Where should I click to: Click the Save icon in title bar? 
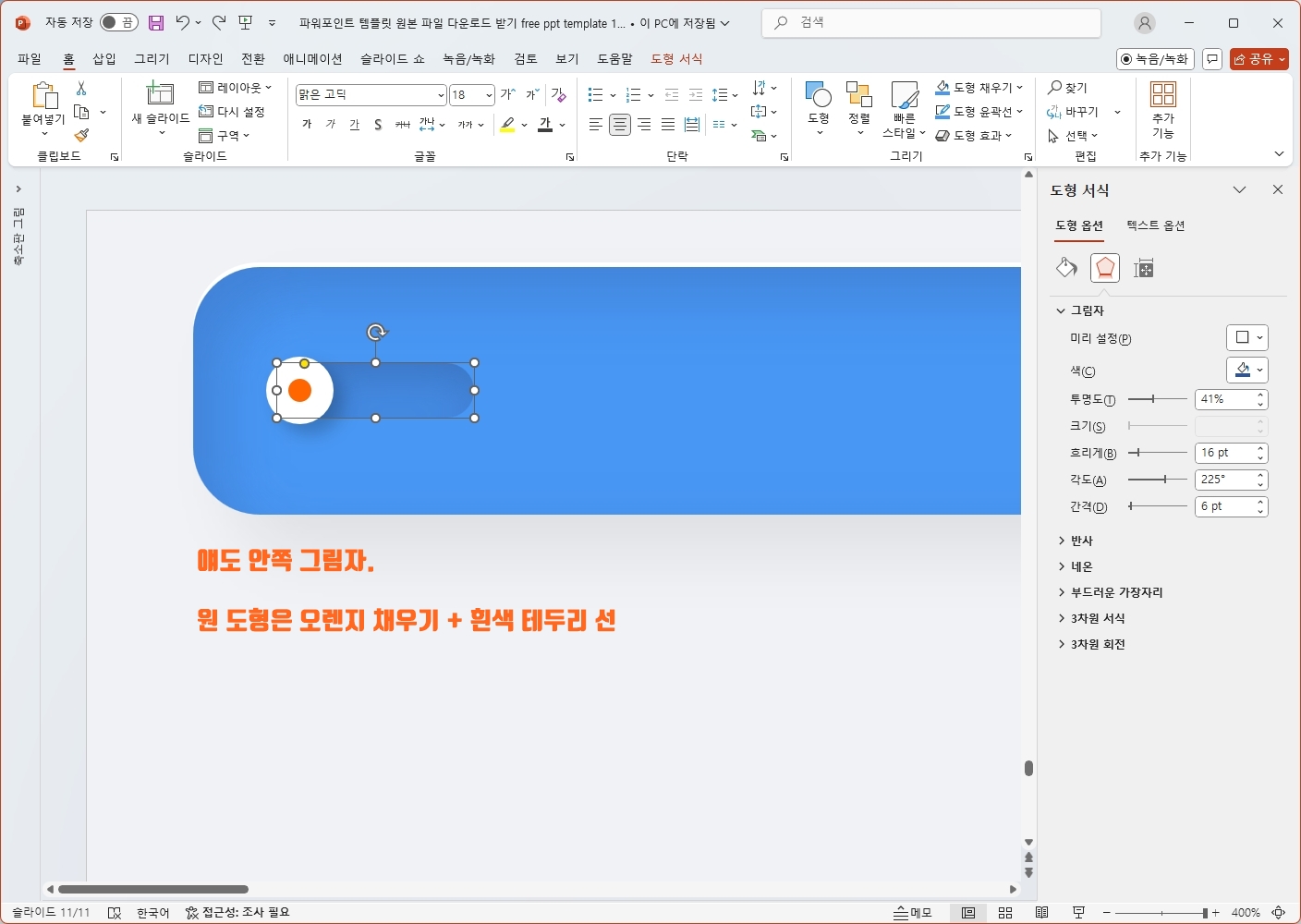point(156,23)
